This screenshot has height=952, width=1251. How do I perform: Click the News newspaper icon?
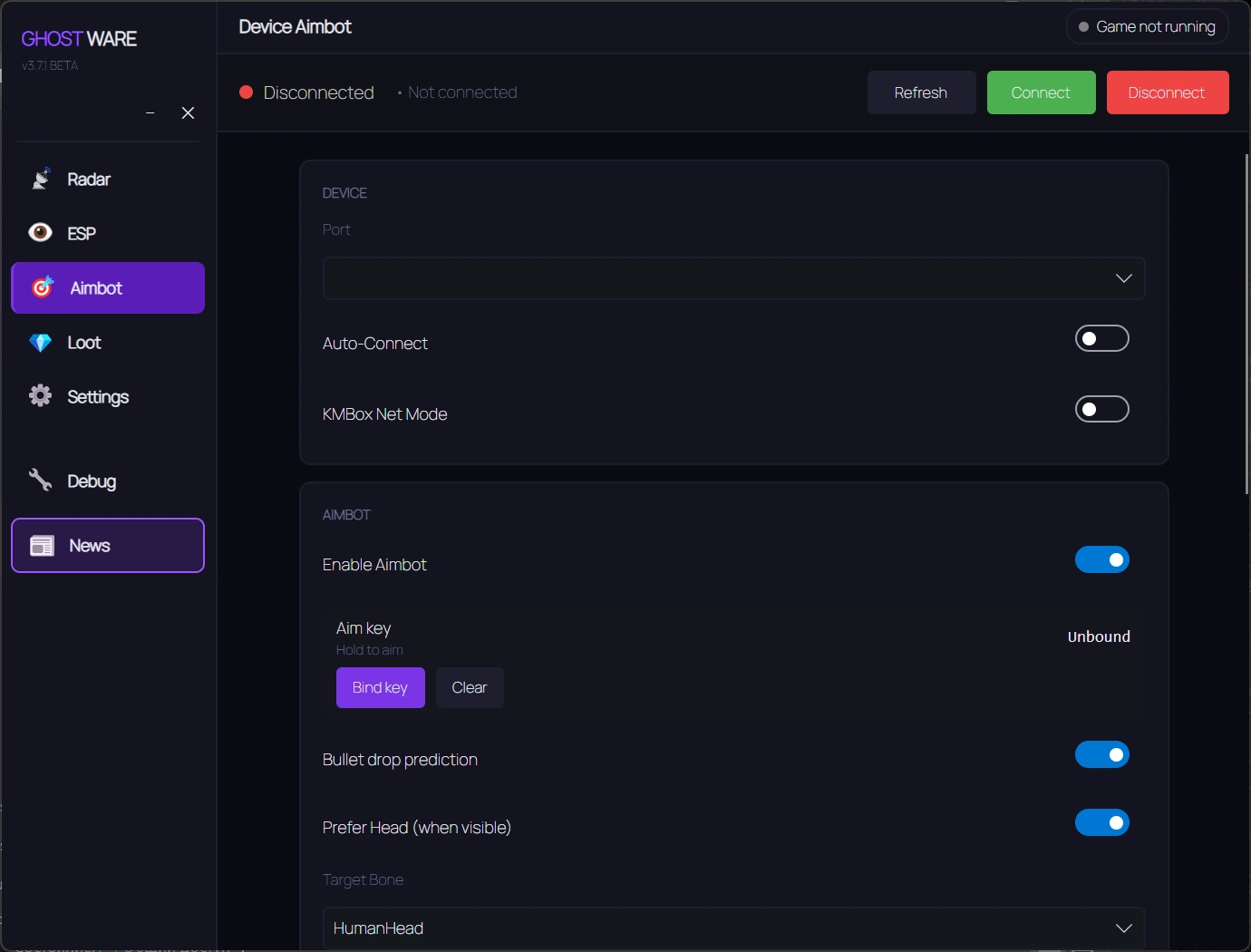(x=43, y=546)
